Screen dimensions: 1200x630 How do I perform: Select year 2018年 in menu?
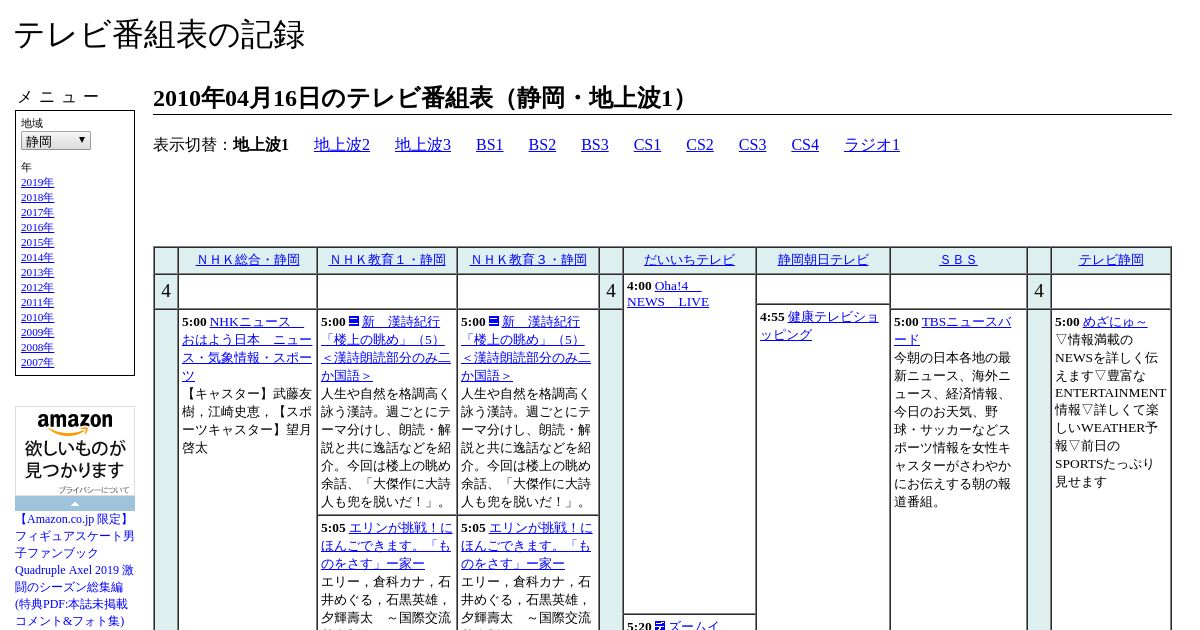pyautogui.click(x=37, y=198)
